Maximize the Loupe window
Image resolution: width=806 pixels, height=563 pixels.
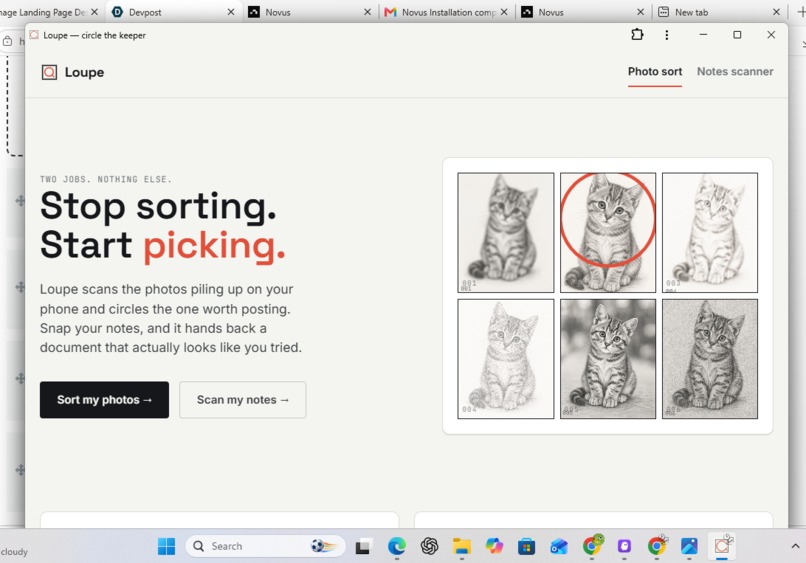(737, 34)
